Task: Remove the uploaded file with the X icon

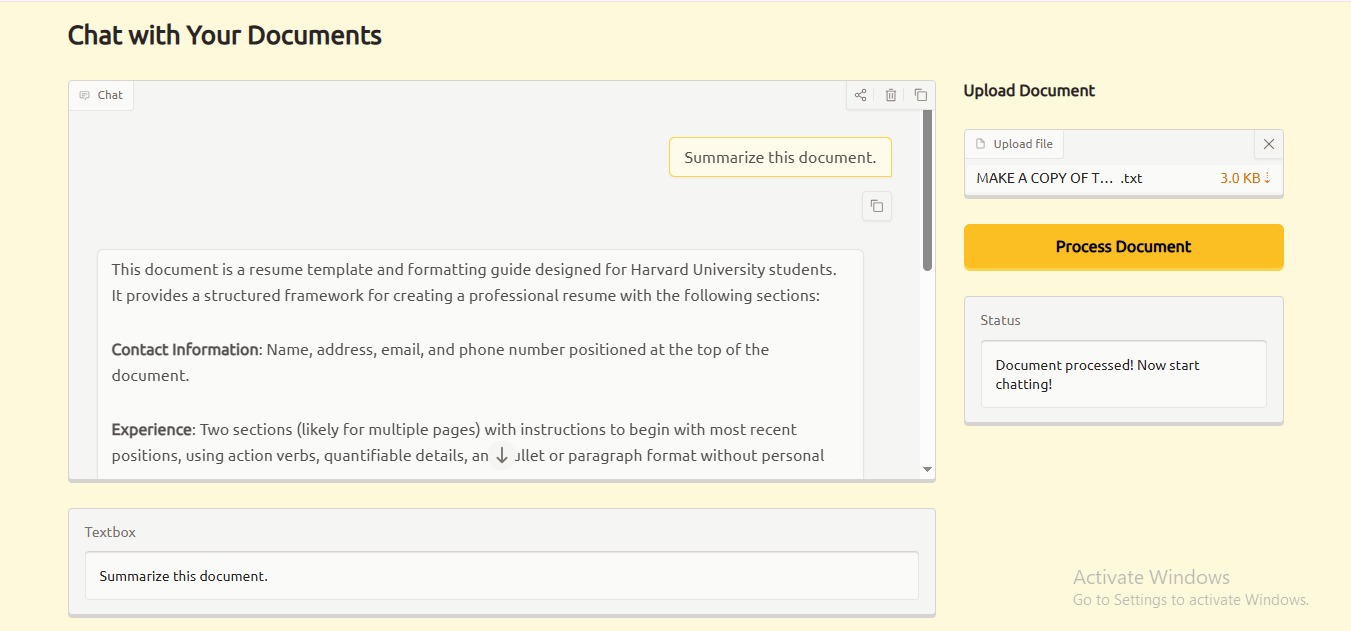Action: pyautogui.click(x=1268, y=144)
